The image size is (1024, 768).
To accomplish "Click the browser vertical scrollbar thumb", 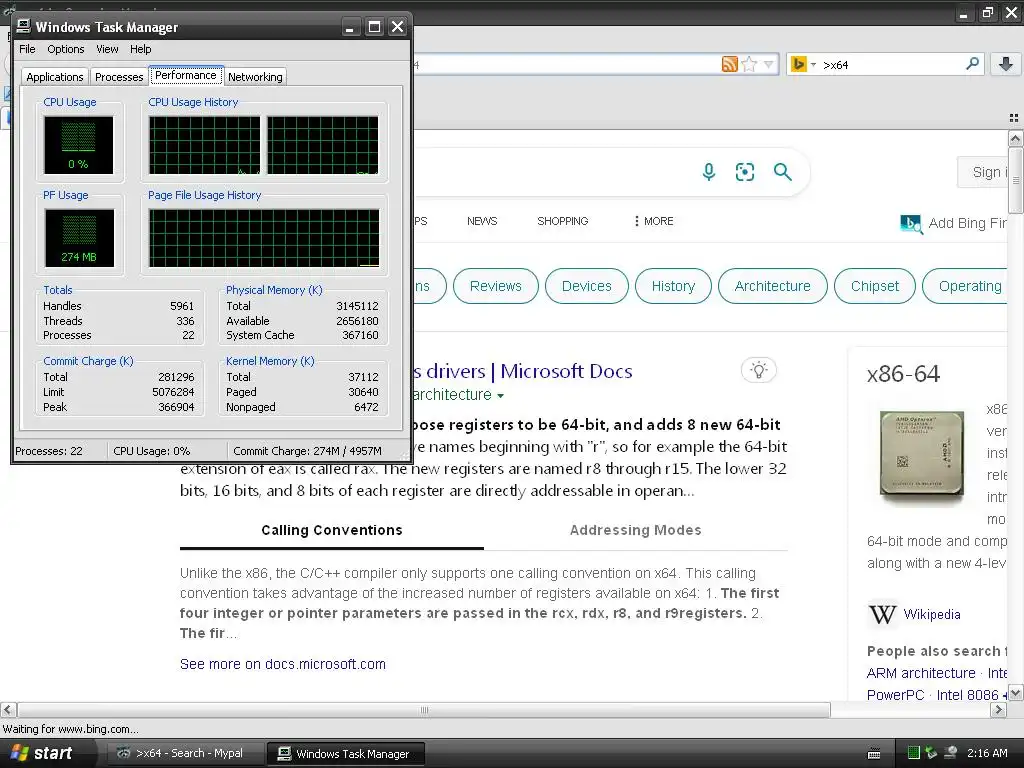I will [x=1015, y=180].
